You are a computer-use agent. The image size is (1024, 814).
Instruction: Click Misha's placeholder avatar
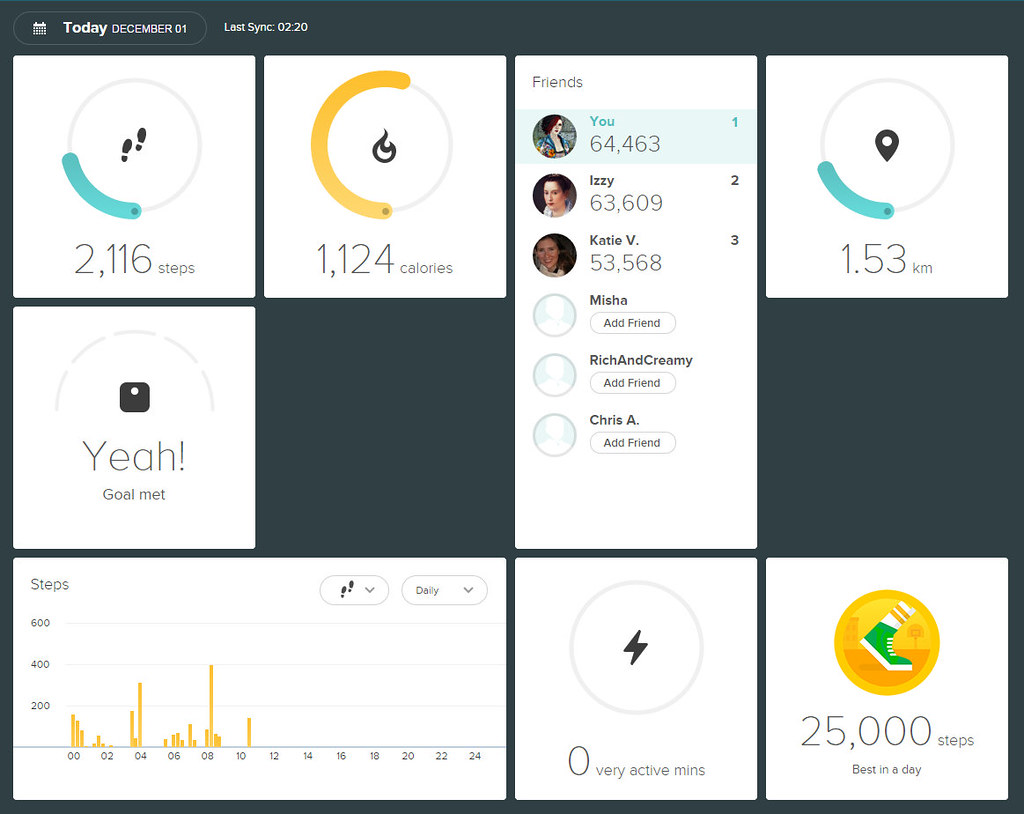pos(554,316)
